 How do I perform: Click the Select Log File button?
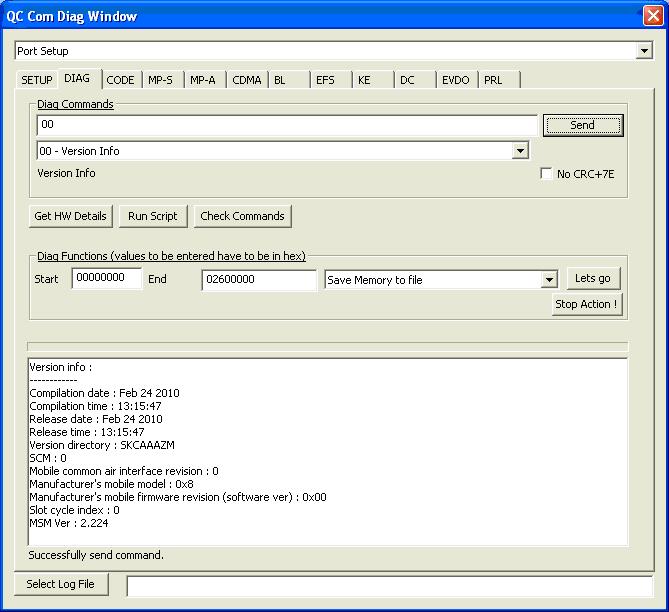(61, 584)
